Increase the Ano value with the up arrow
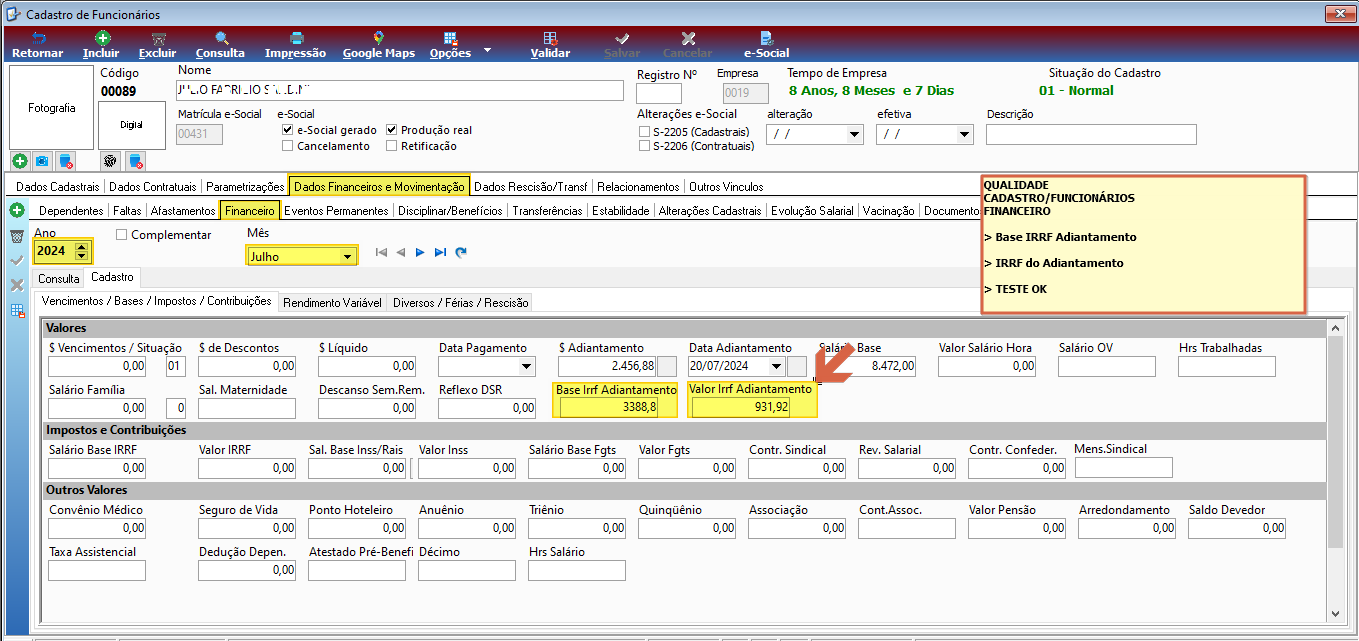Screen dimensions: 1359x641 click(x=82, y=246)
